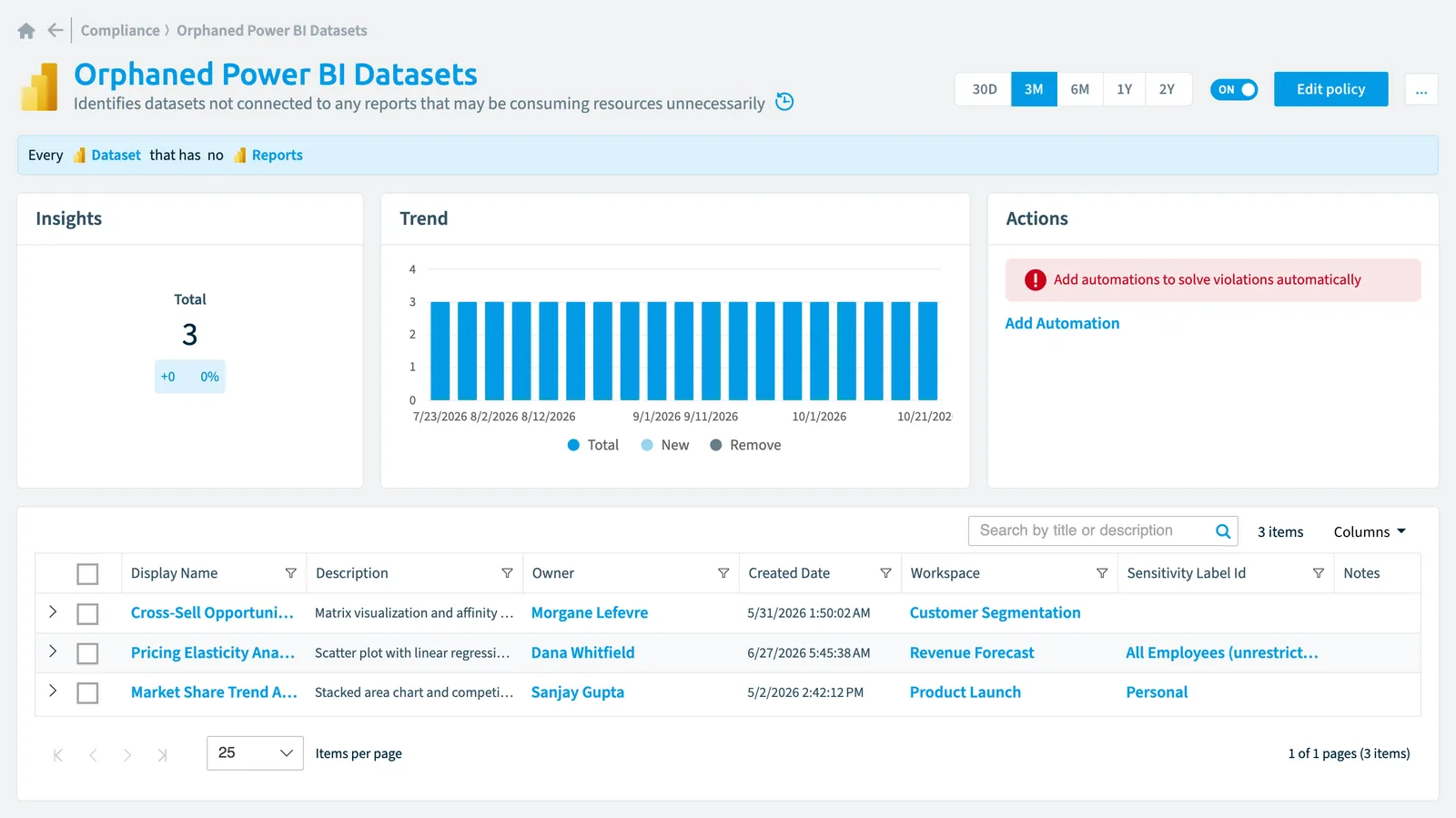Toggle the Total series in the legend

tap(592, 445)
